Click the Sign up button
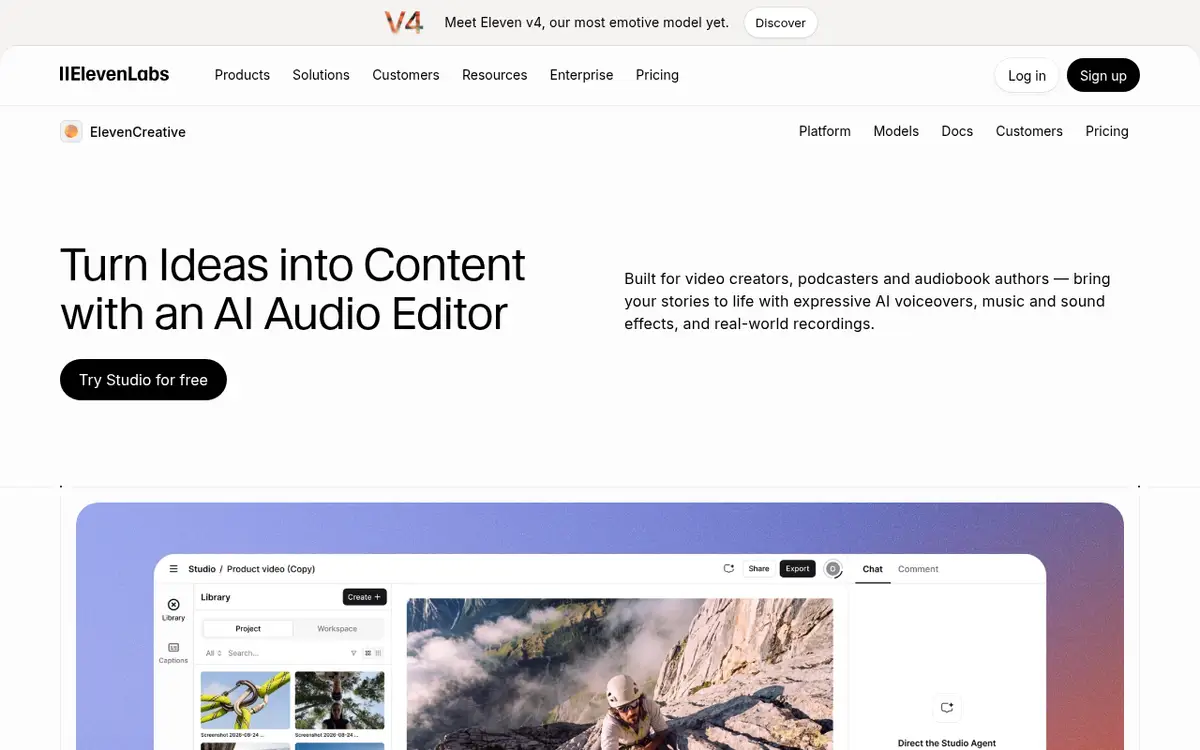 pos(1103,75)
